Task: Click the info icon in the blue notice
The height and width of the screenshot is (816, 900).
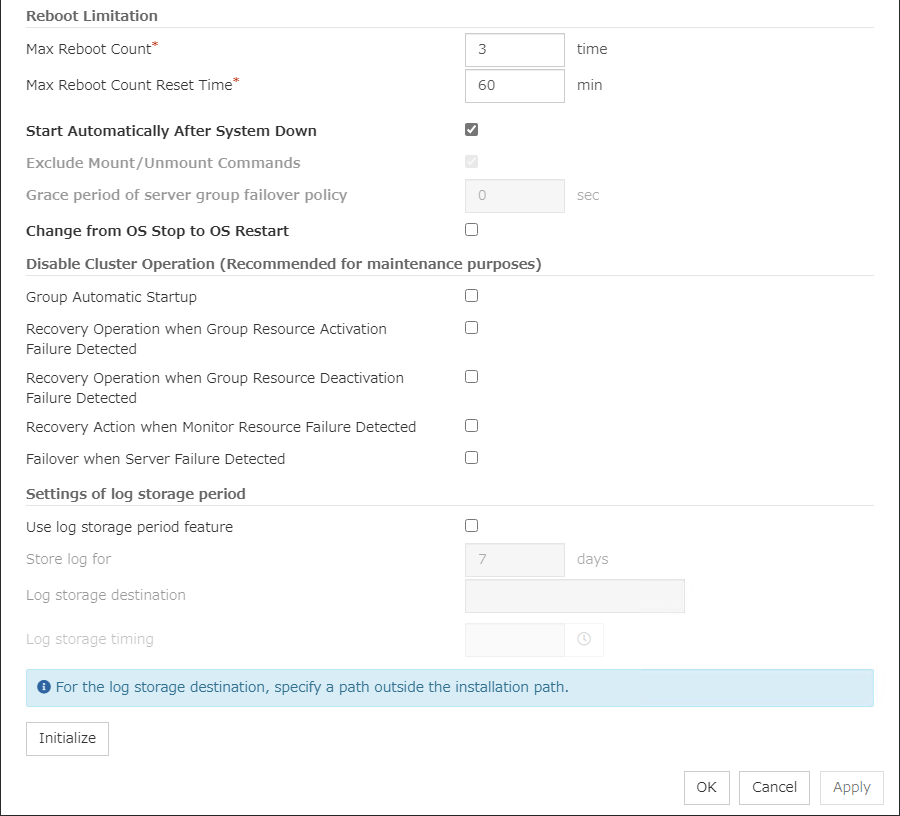Action: tap(44, 688)
